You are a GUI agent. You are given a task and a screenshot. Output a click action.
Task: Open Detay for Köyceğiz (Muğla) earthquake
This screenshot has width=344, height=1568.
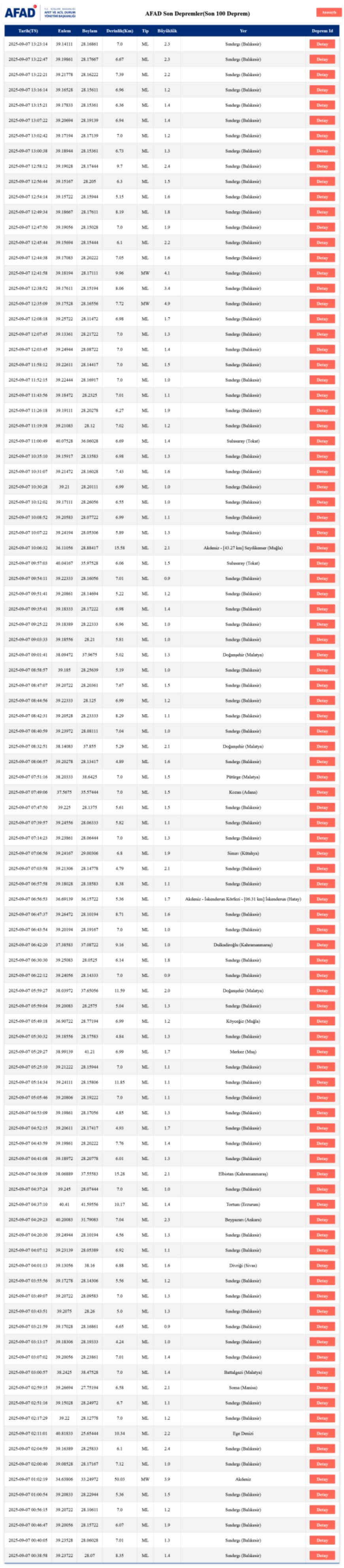coord(322,1021)
